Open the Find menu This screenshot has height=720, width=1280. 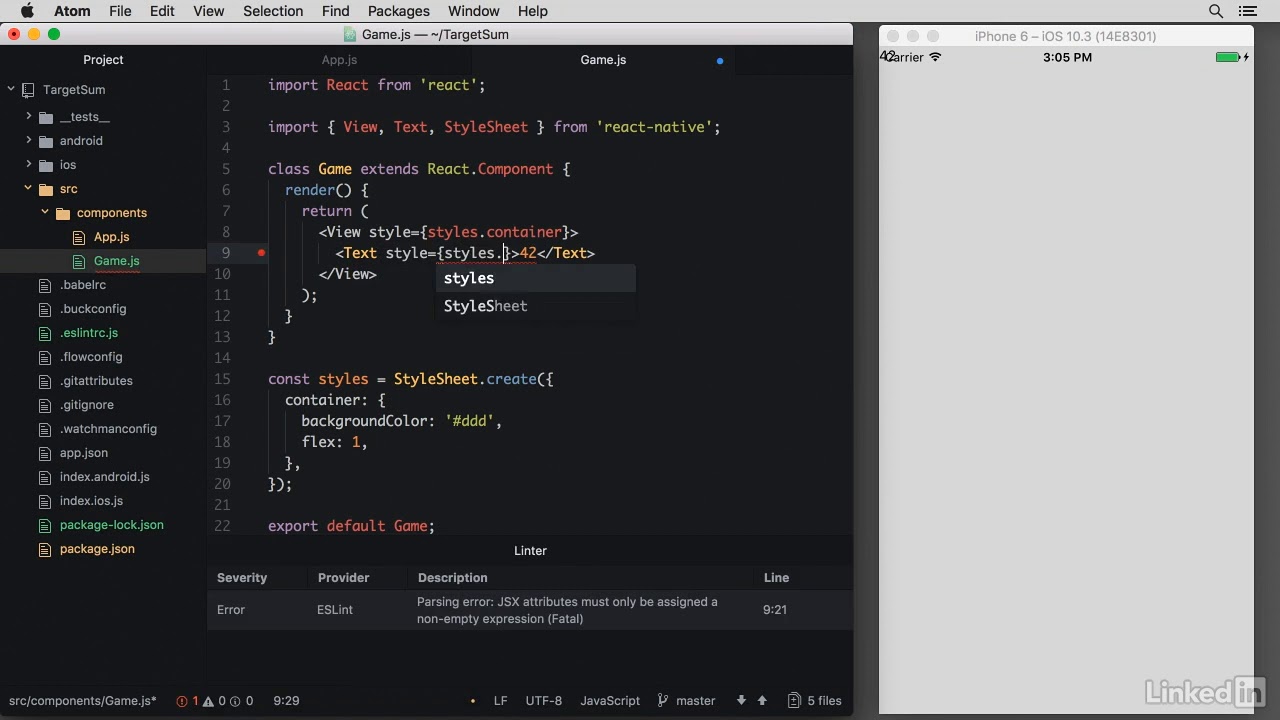point(335,11)
